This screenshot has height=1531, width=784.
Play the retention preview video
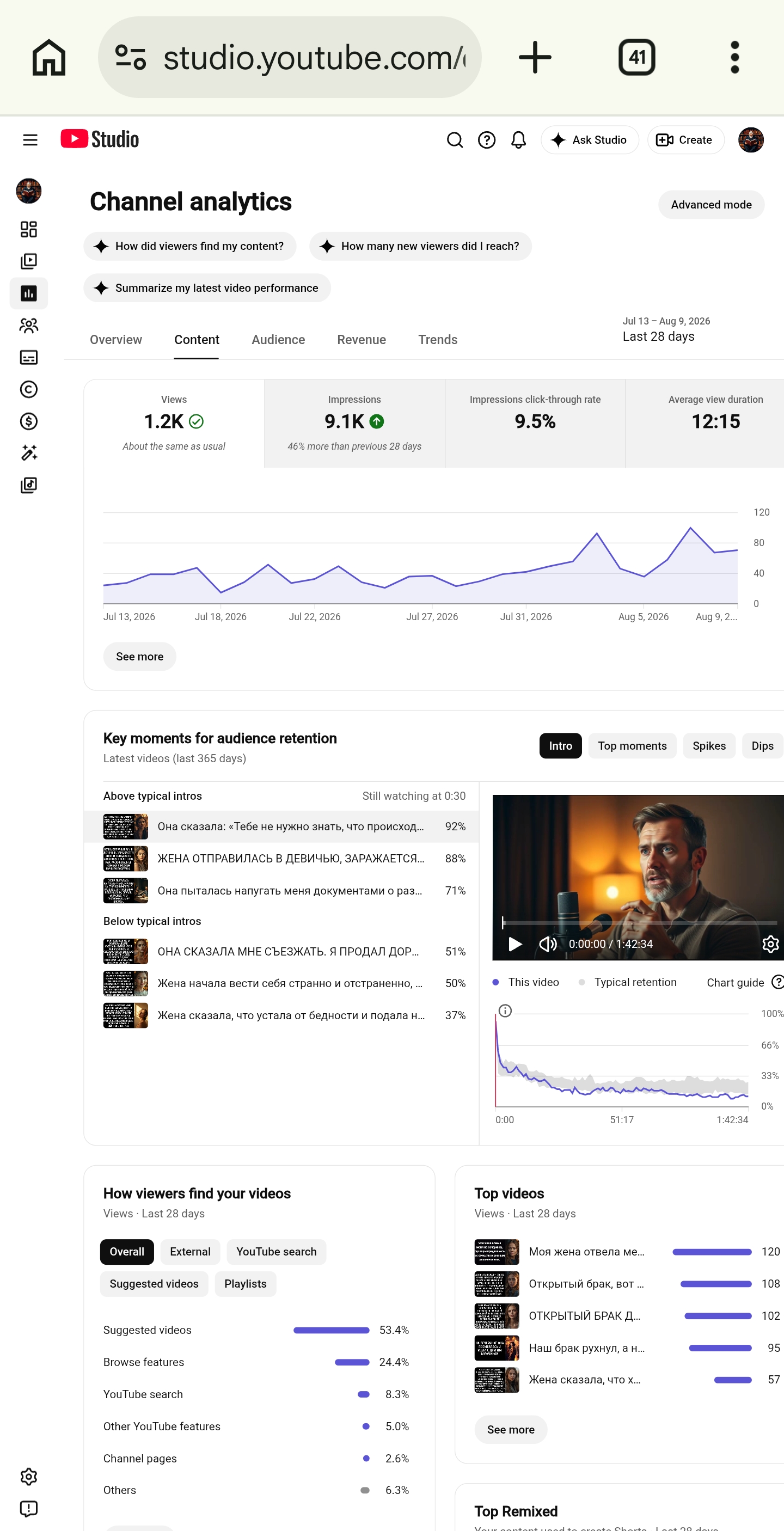click(514, 944)
